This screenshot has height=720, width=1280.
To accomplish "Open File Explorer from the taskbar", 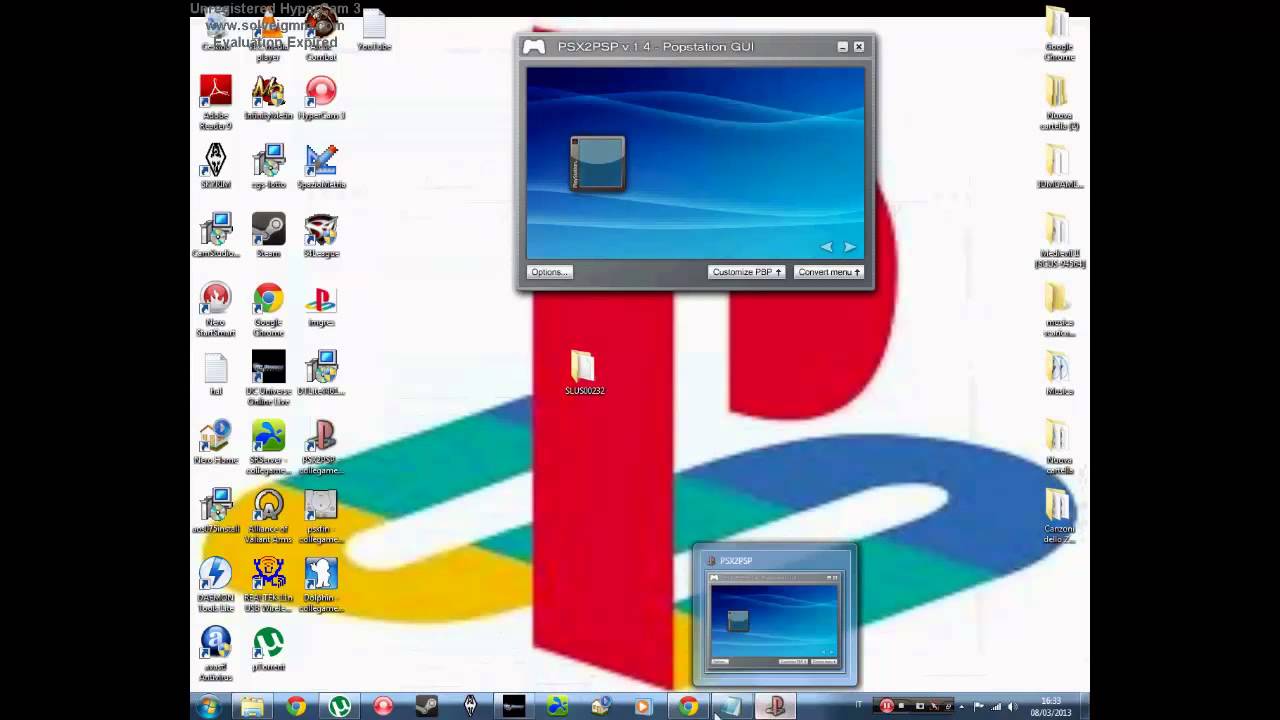I will point(252,707).
